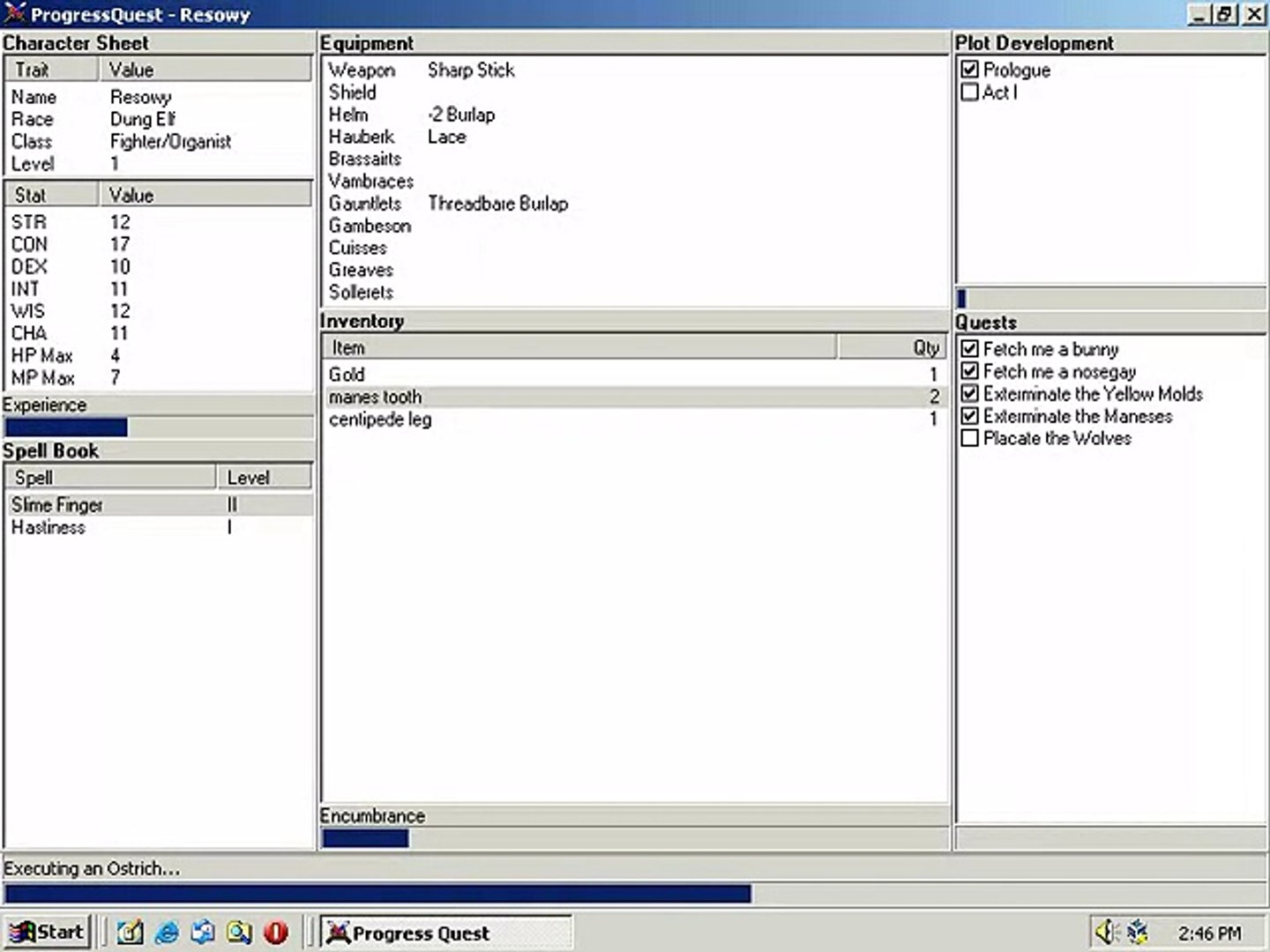Click the Trait column header
Screen dimensions: 1270x952
tap(52, 70)
